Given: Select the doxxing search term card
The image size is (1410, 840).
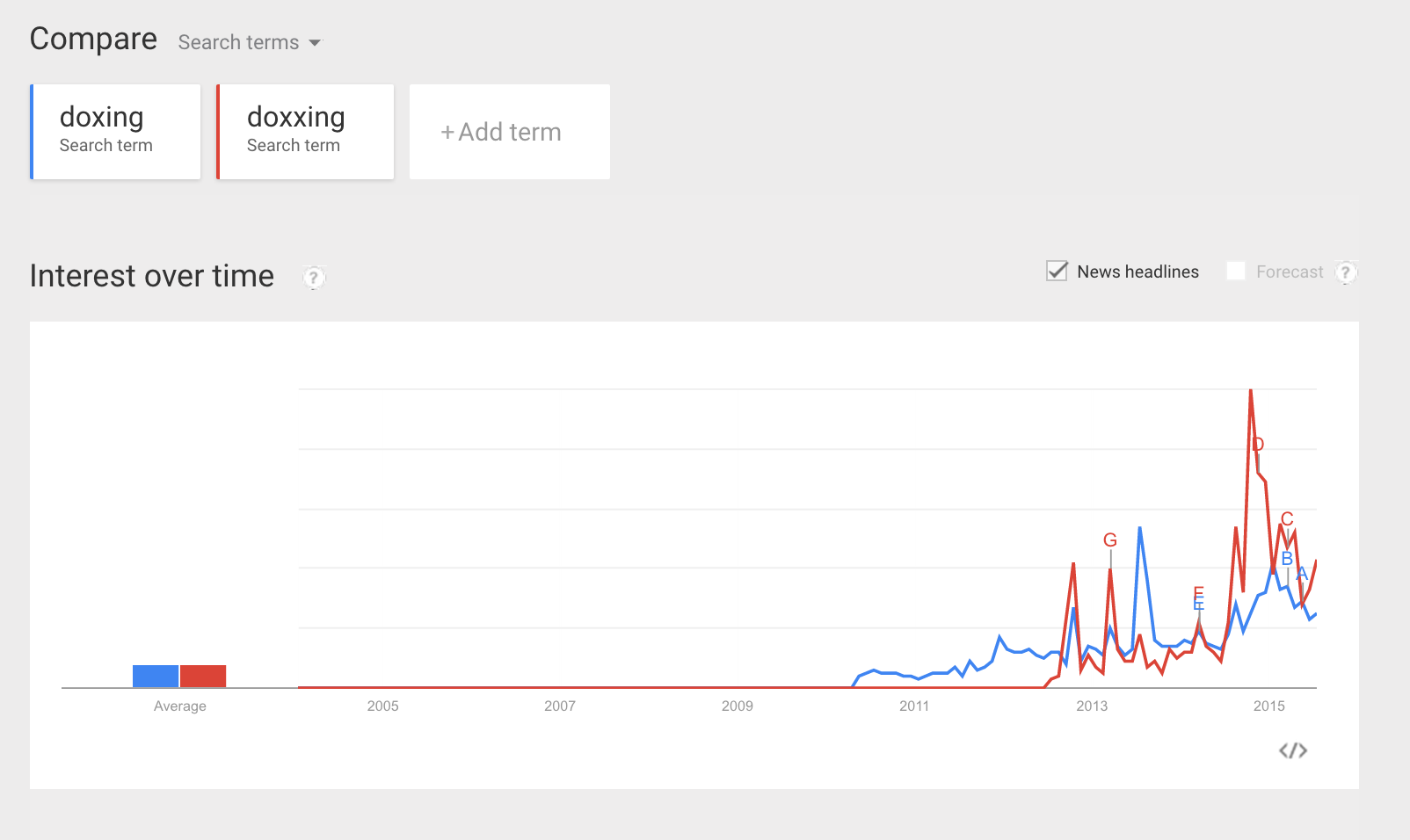Looking at the screenshot, I should click(x=306, y=132).
